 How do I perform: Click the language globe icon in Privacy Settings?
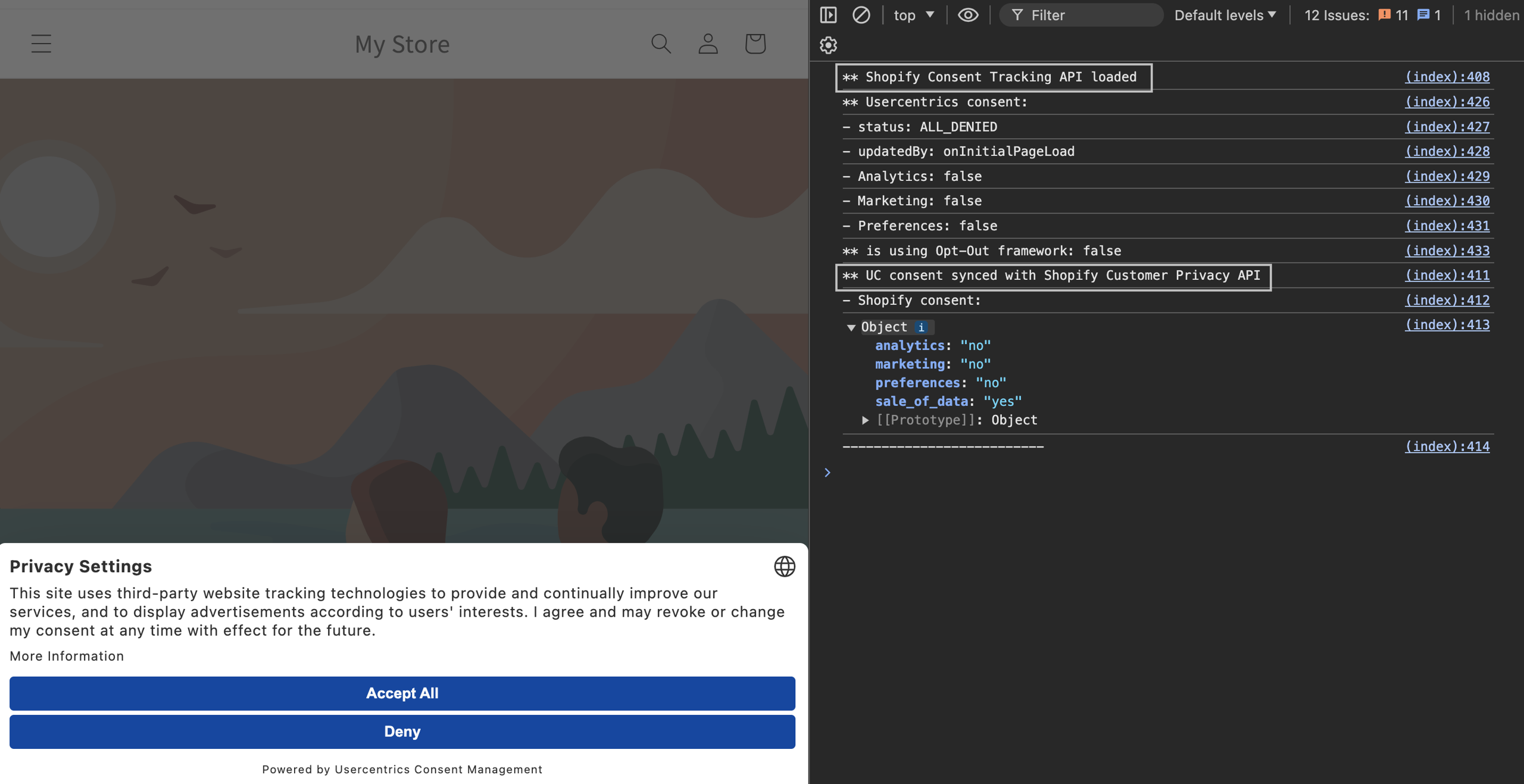point(784,566)
